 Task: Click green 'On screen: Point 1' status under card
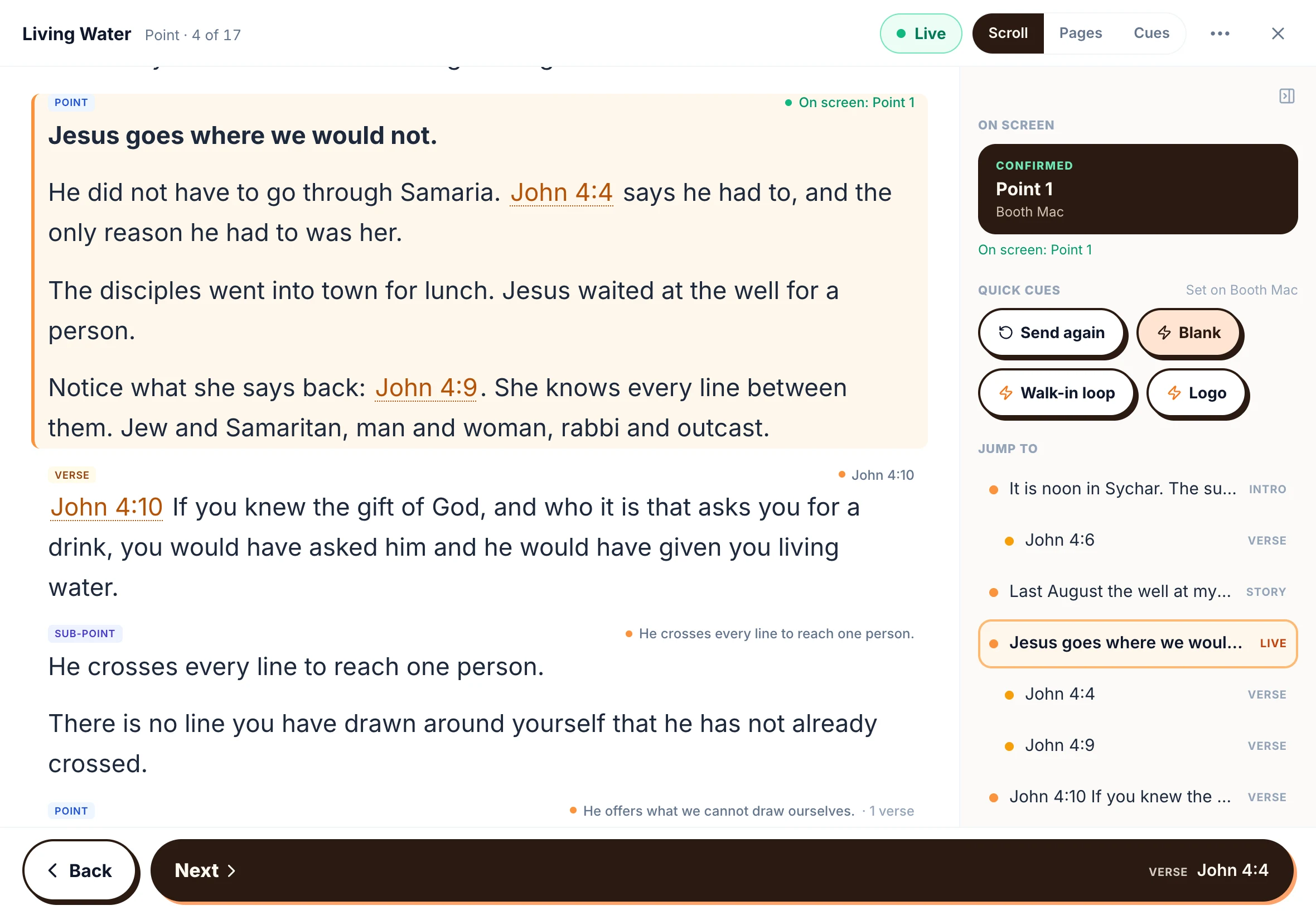point(1035,250)
